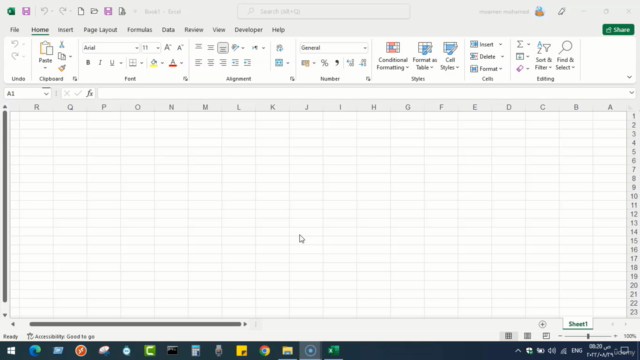Add a new sheet with plus icon
The image size is (640, 360).
tap(542, 324)
